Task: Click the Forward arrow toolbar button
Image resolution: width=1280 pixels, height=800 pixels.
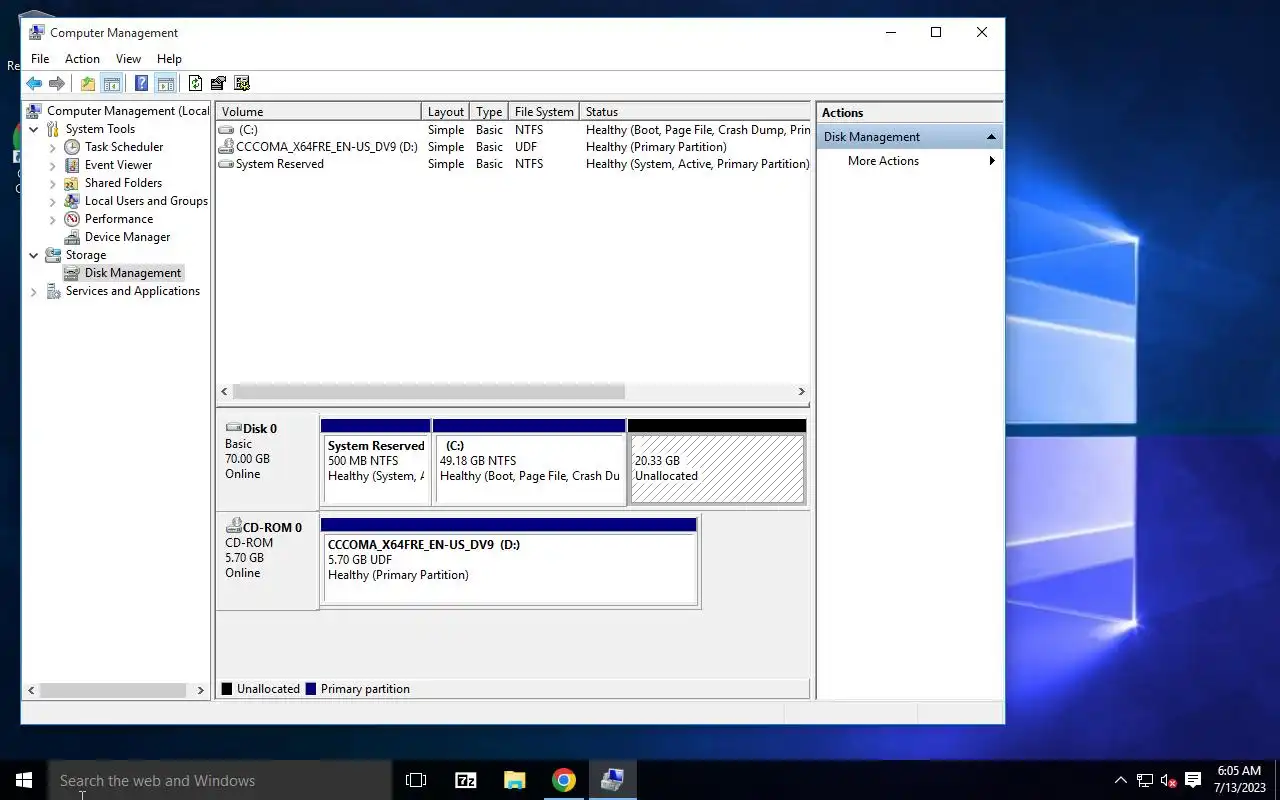Action: [57, 84]
